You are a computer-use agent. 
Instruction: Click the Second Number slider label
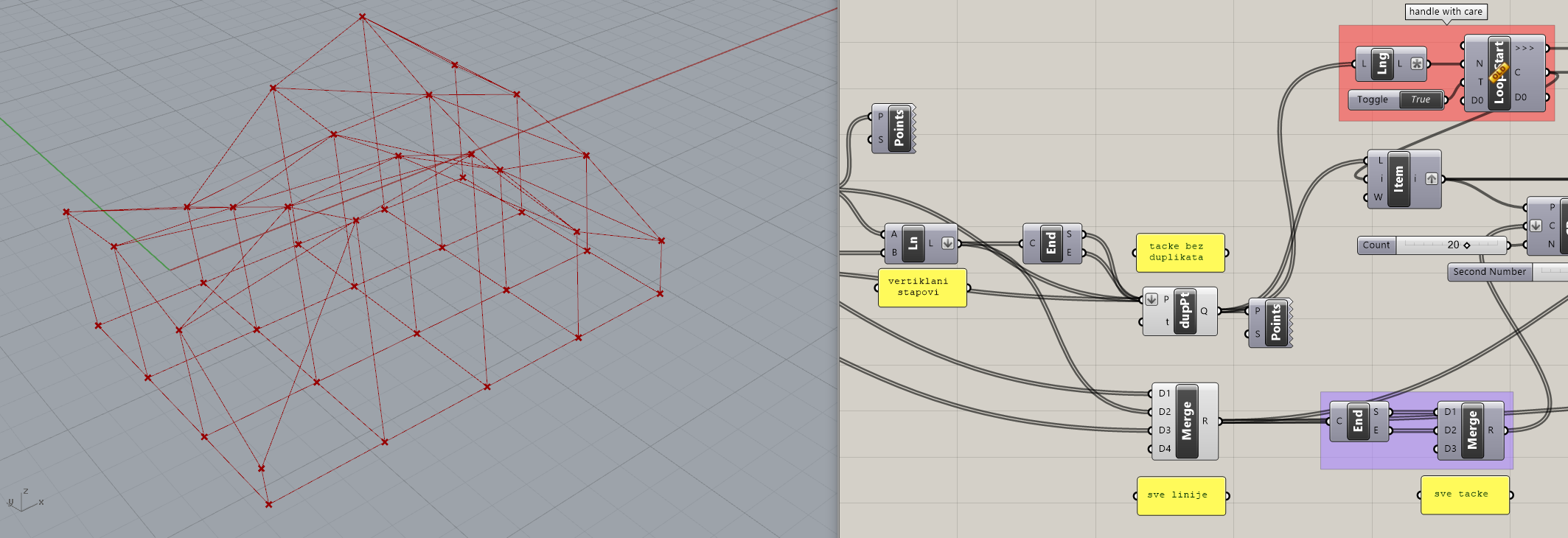(x=1489, y=272)
